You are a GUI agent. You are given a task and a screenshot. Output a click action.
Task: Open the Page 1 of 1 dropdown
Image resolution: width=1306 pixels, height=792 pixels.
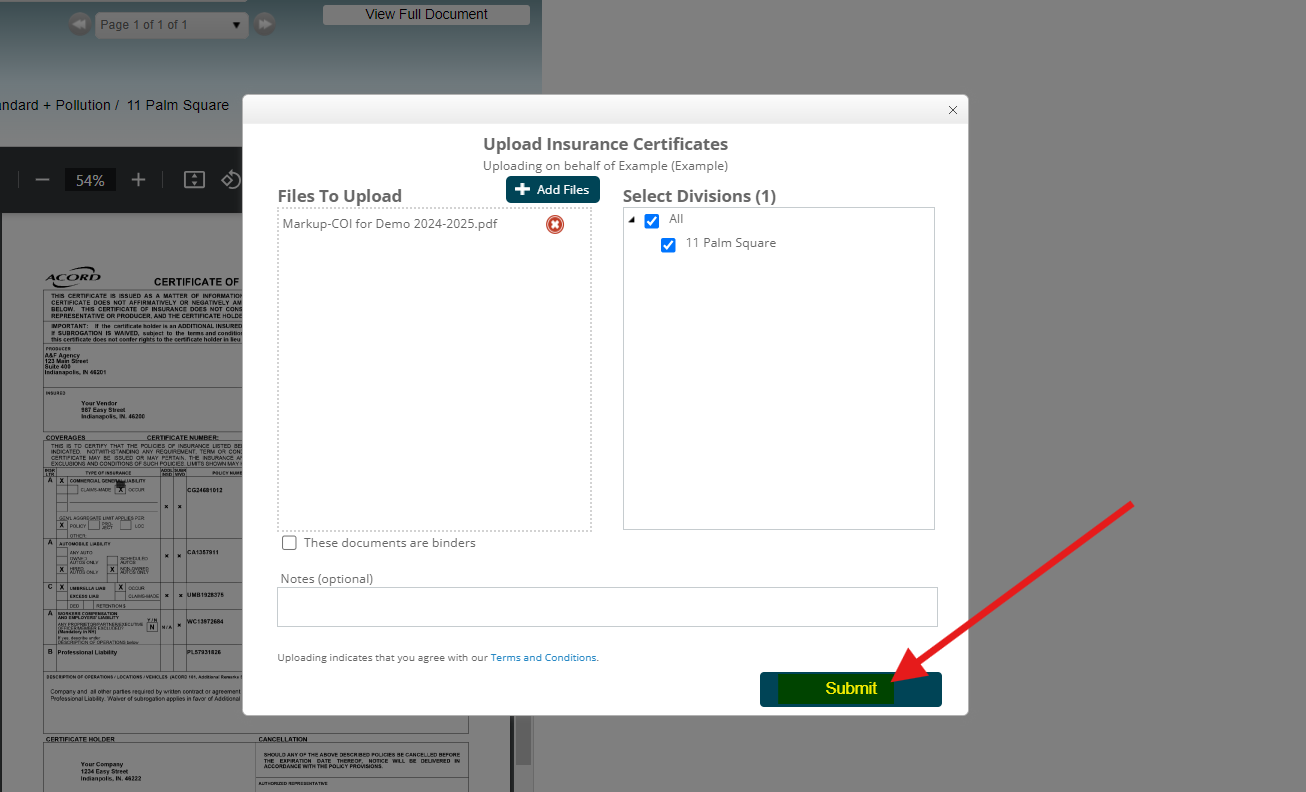[x=171, y=24]
